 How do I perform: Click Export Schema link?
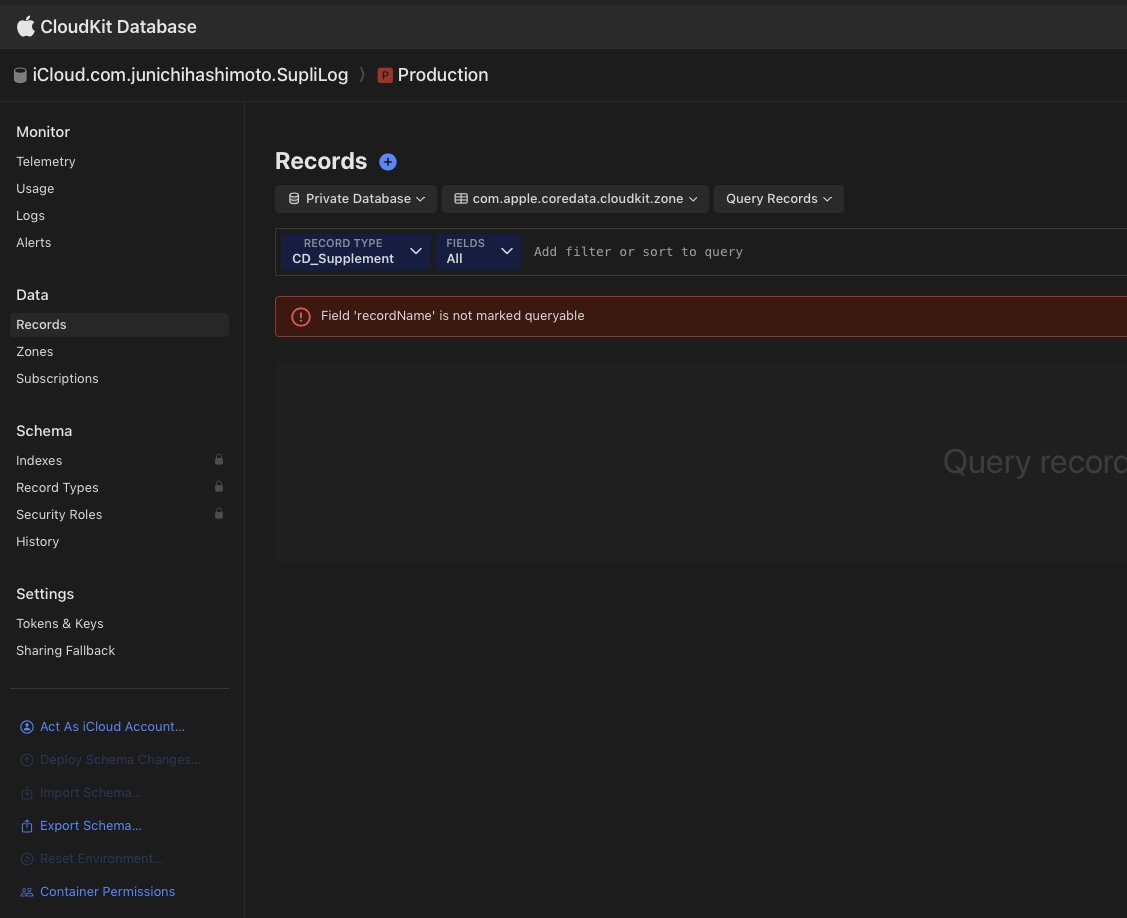pos(91,826)
